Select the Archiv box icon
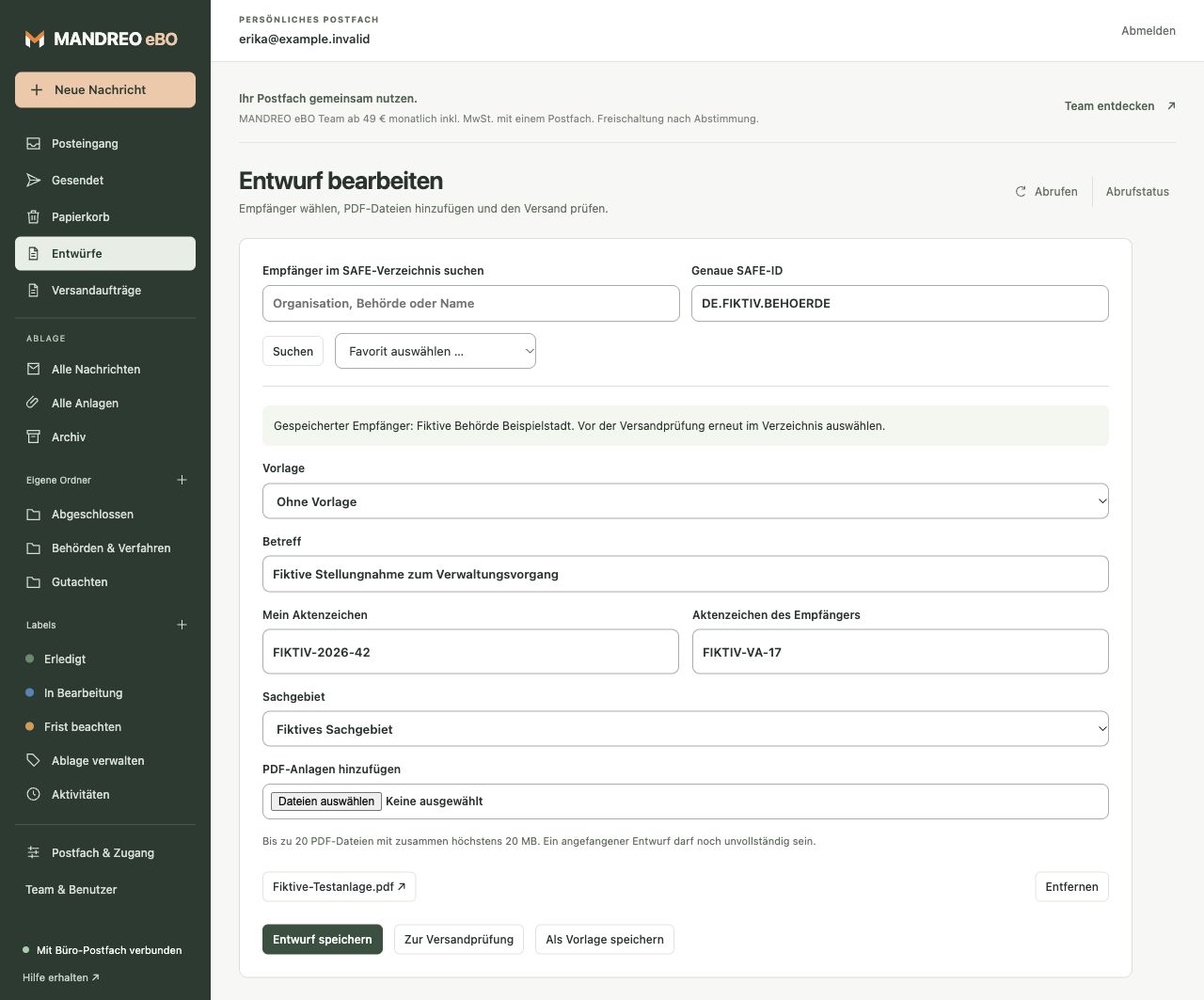Screen dimensions: 1204x1000 [34, 437]
